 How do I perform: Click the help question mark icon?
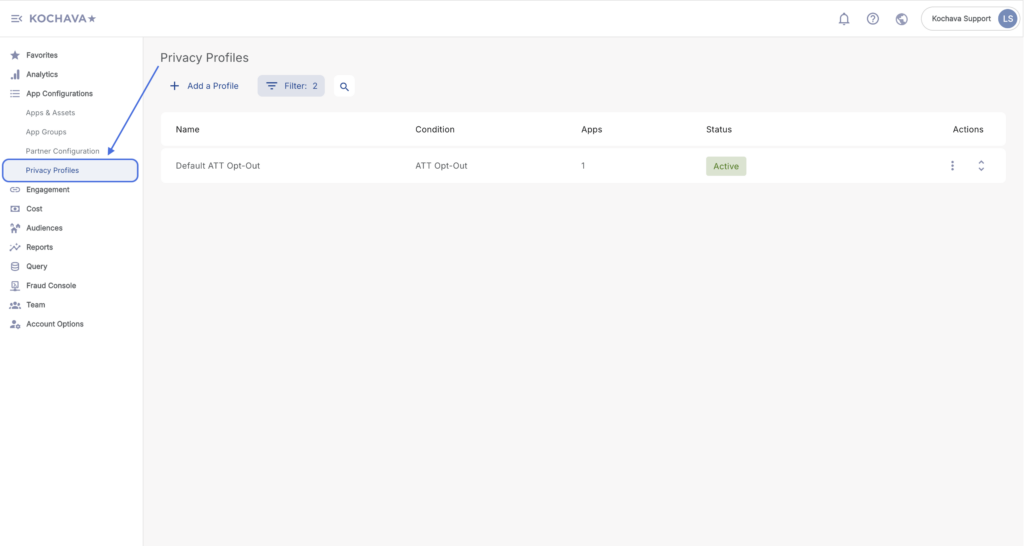point(873,19)
